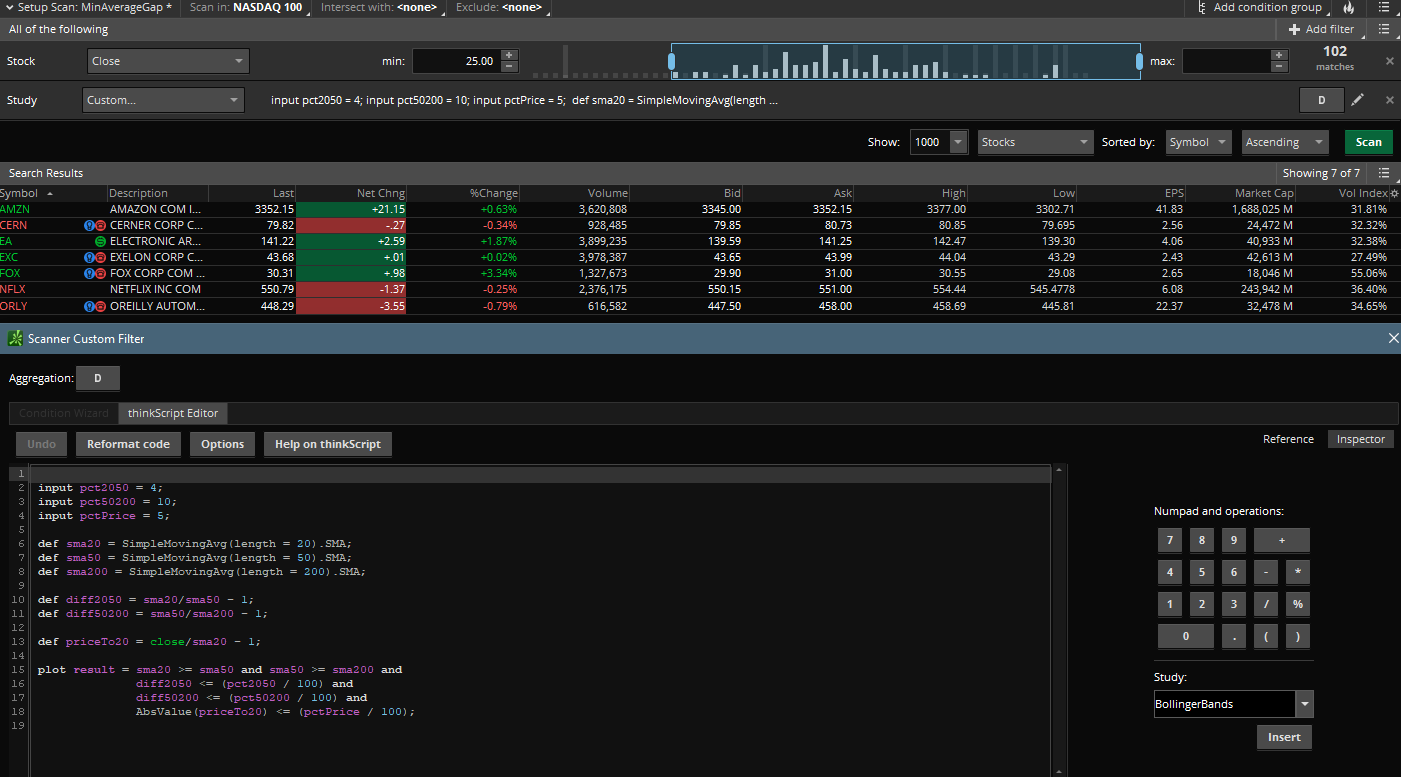Click numpad percent key
Screen dimensions: 1401x777
click(1298, 605)
